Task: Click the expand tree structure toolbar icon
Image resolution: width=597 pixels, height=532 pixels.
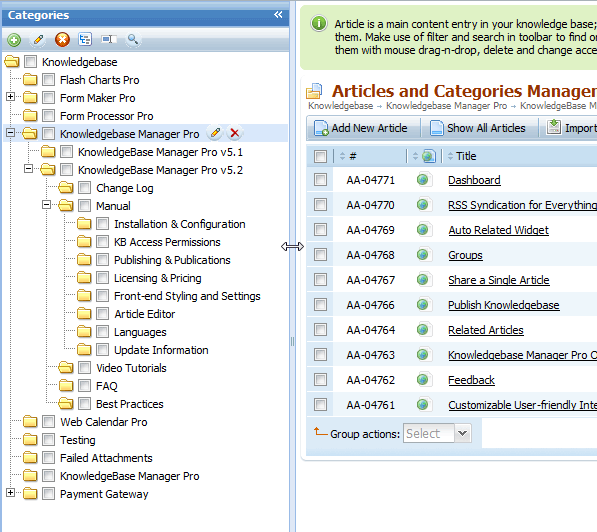Action: click(x=85, y=39)
